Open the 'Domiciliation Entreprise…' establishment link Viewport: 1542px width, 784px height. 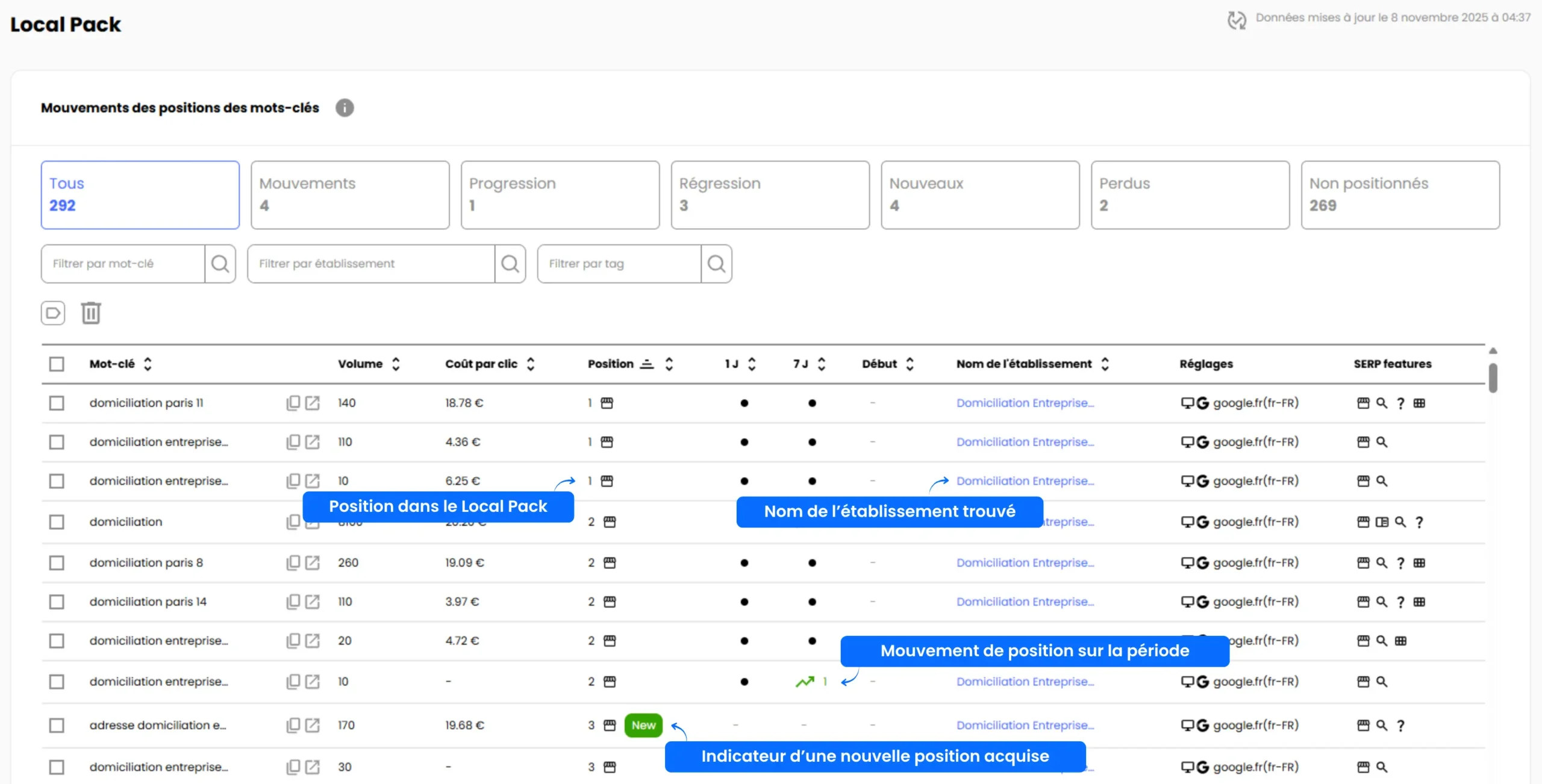1026,403
